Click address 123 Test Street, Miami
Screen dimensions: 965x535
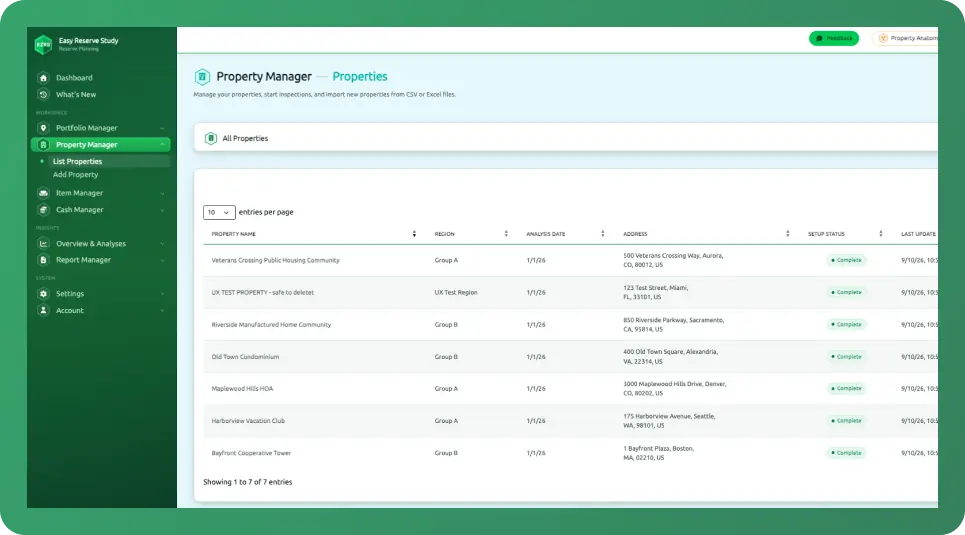click(655, 292)
